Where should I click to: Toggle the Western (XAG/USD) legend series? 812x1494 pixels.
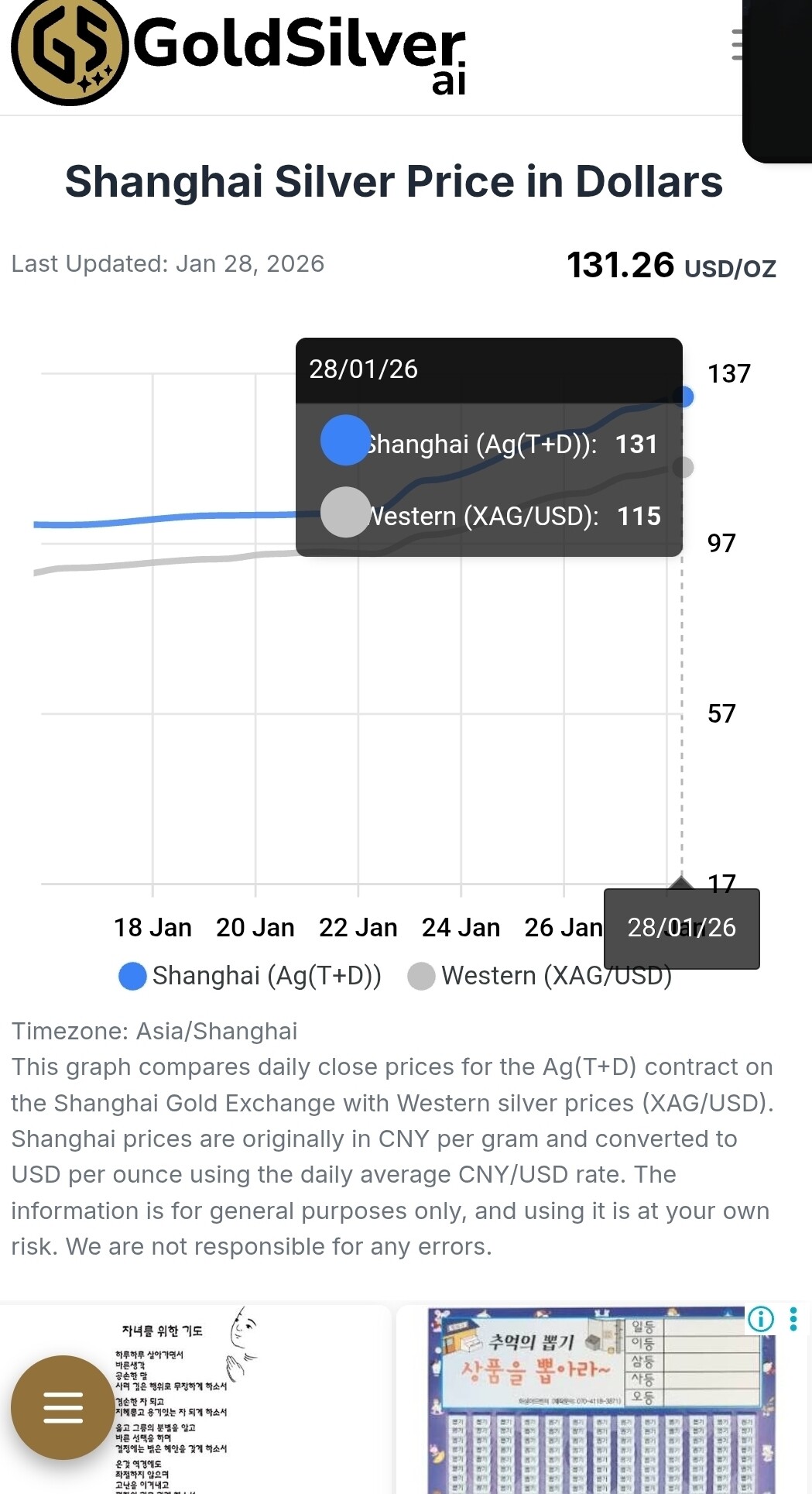(540, 976)
